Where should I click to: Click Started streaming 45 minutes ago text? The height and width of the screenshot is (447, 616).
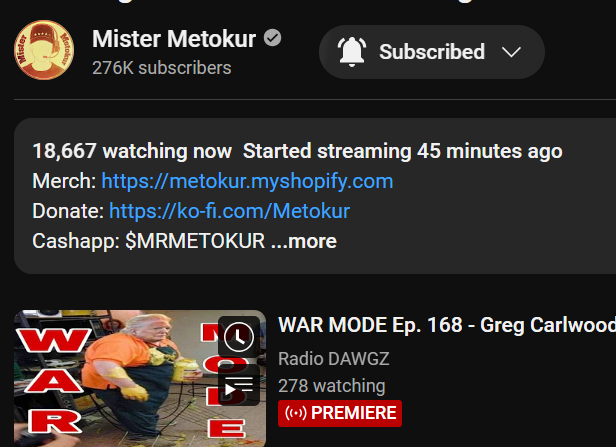403,151
